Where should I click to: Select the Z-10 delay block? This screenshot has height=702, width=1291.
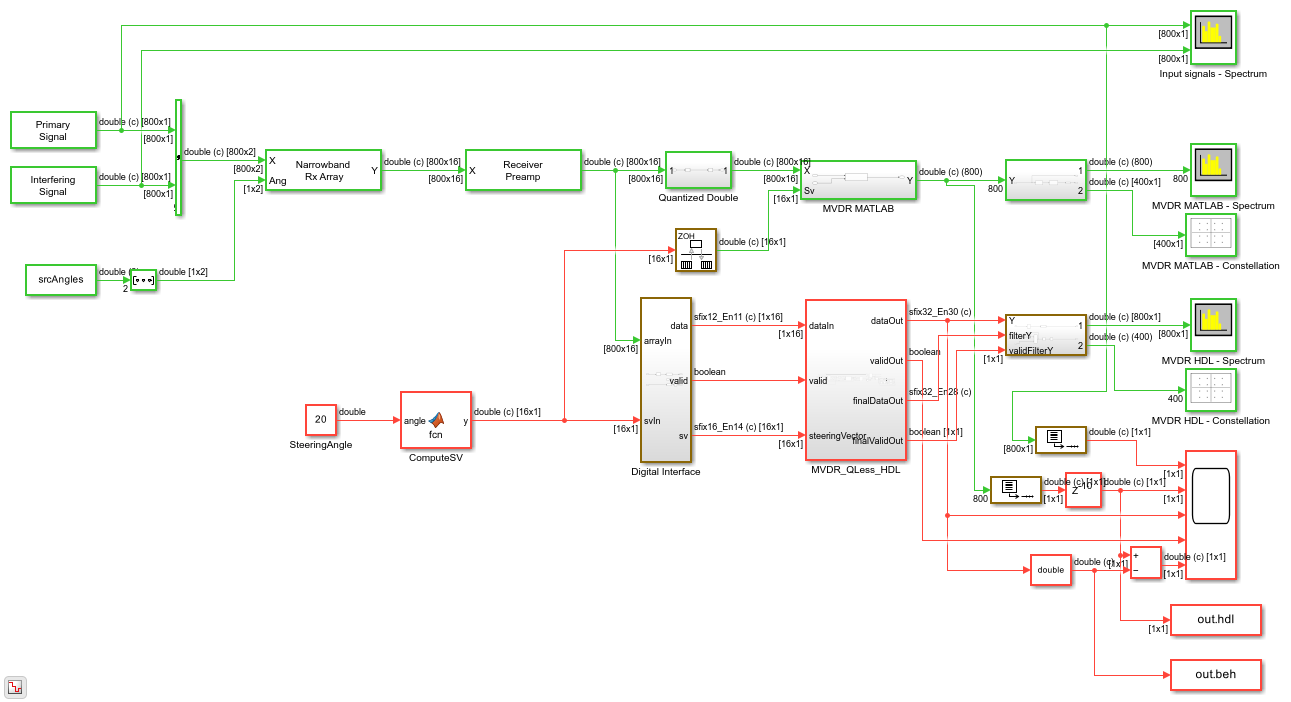click(1083, 490)
